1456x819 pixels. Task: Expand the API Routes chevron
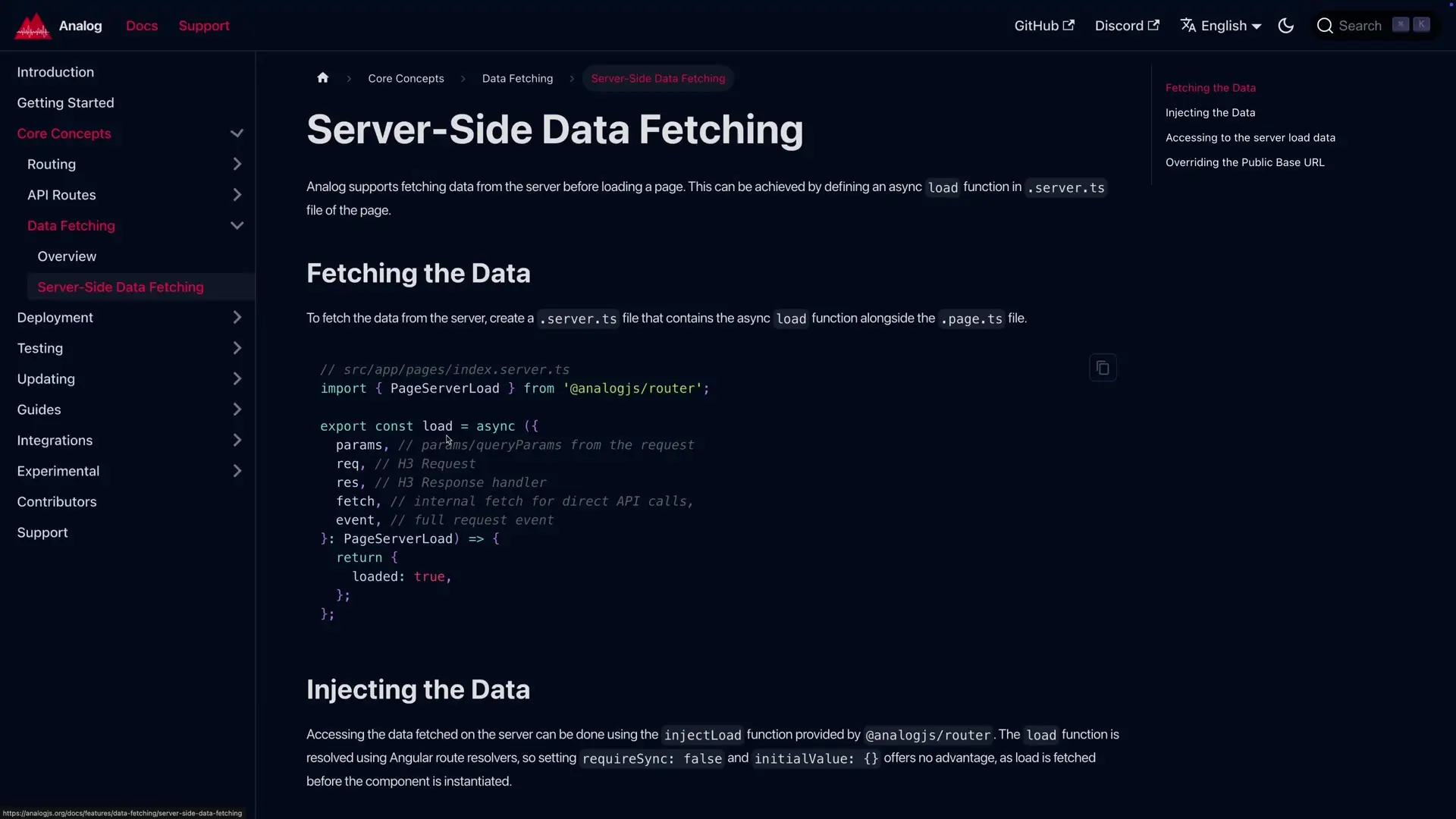(x=237, y=195)
